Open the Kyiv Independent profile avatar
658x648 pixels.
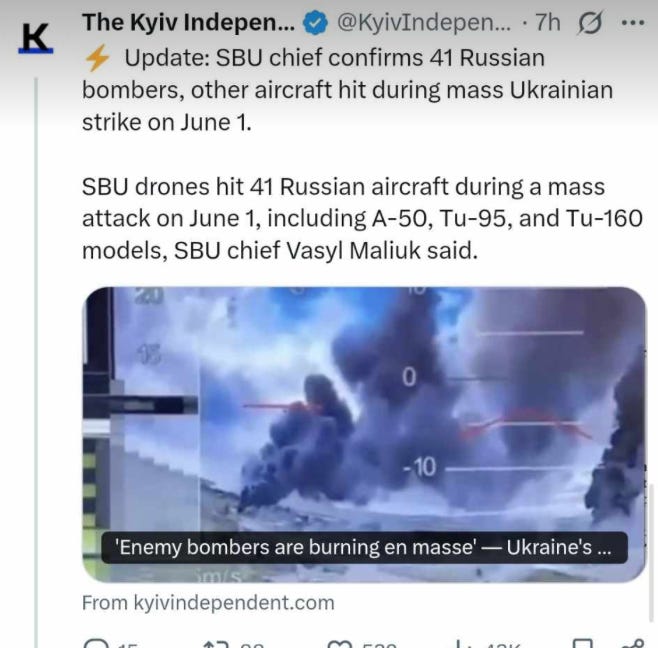(36, 38)
